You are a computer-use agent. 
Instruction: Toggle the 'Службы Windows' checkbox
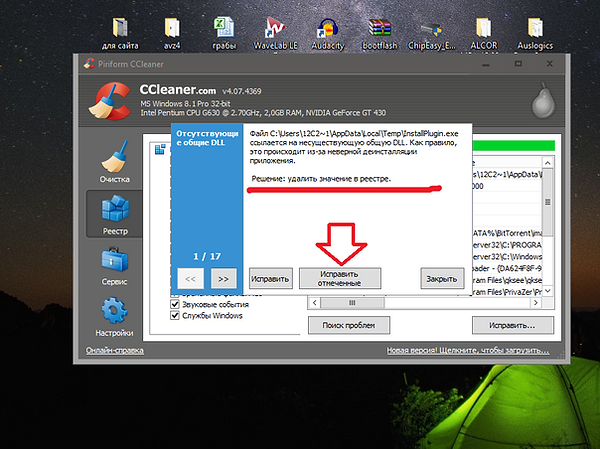pyautogui.click(x=175, y=315)
